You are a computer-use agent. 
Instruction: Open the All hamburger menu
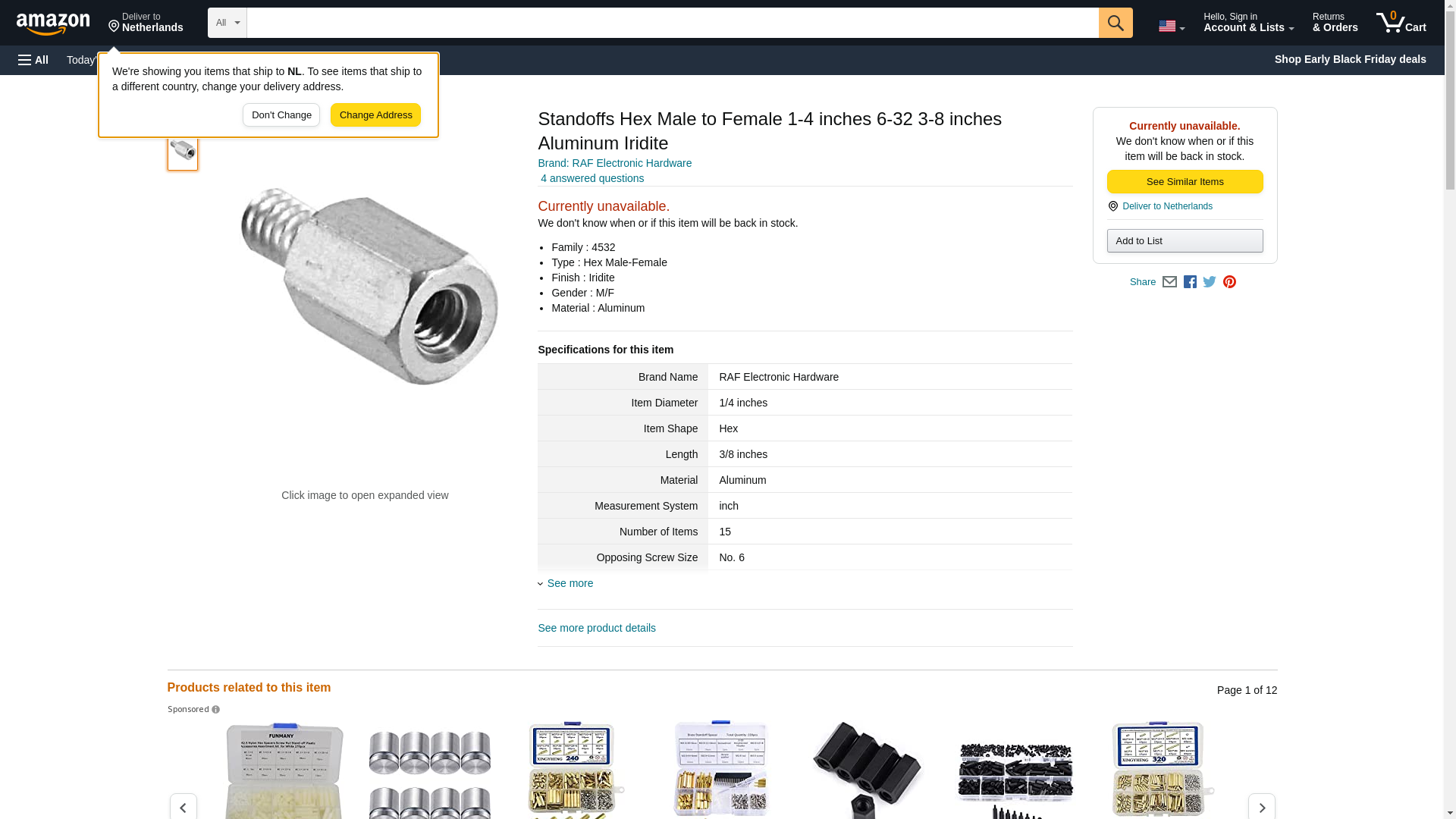tap(33, 60)
